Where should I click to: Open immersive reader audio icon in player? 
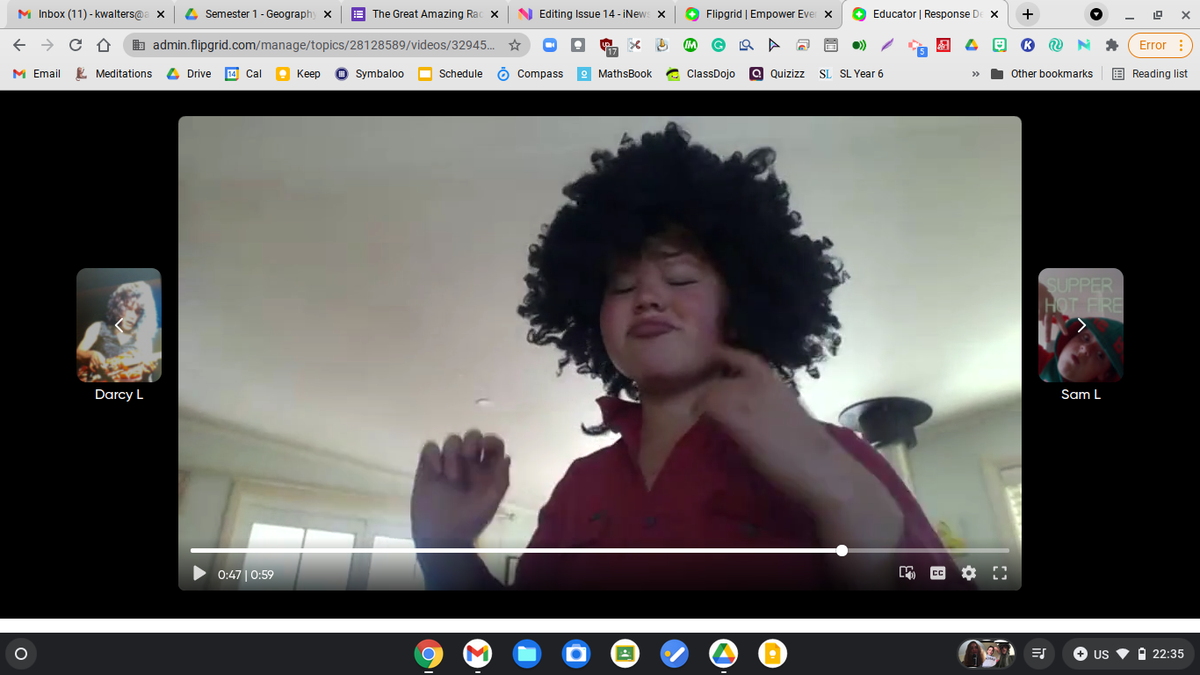(x=907, y=574)
